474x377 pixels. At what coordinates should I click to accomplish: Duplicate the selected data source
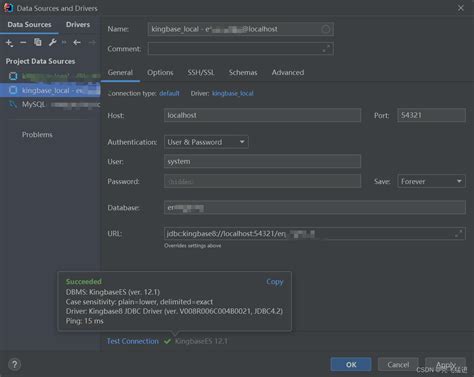38,42
